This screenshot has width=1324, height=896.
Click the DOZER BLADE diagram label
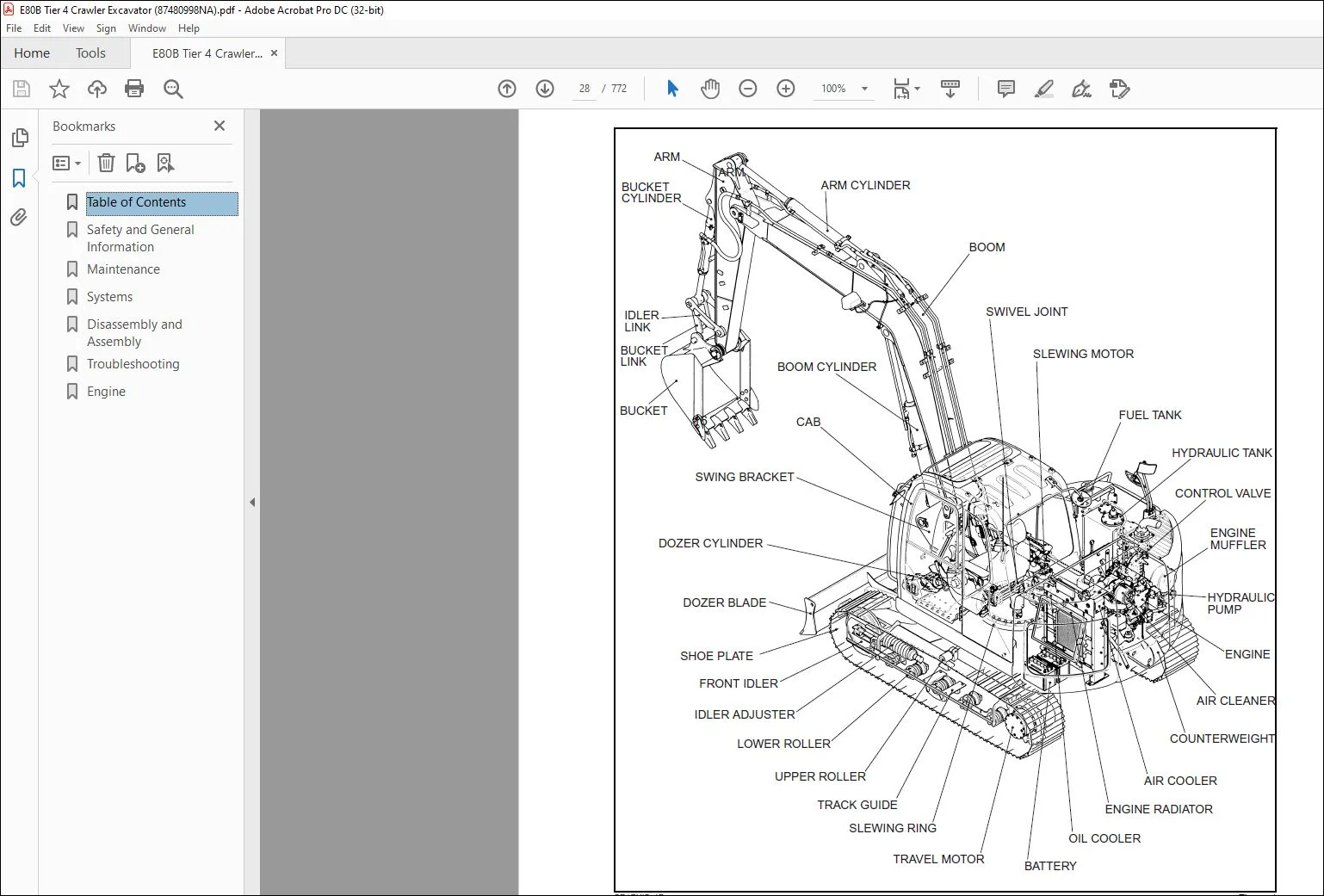[x=724, y=602]
